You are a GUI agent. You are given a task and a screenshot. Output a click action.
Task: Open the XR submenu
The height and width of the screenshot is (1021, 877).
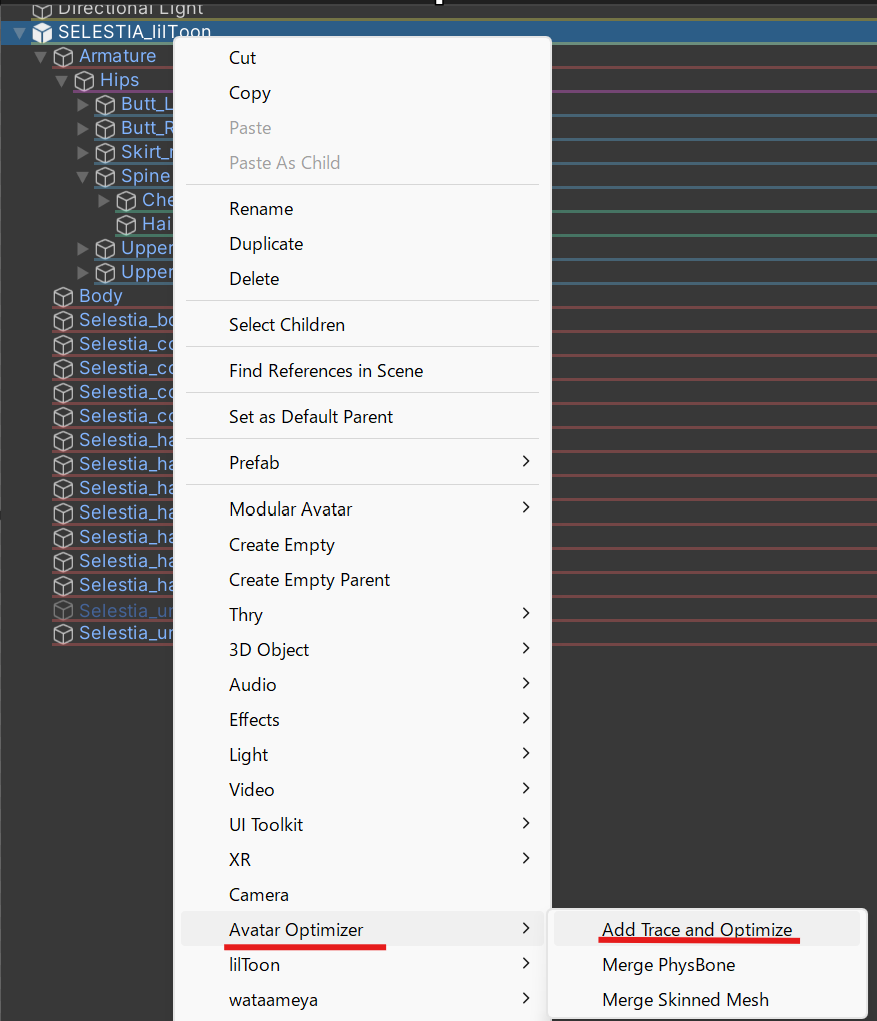(363, 860)
